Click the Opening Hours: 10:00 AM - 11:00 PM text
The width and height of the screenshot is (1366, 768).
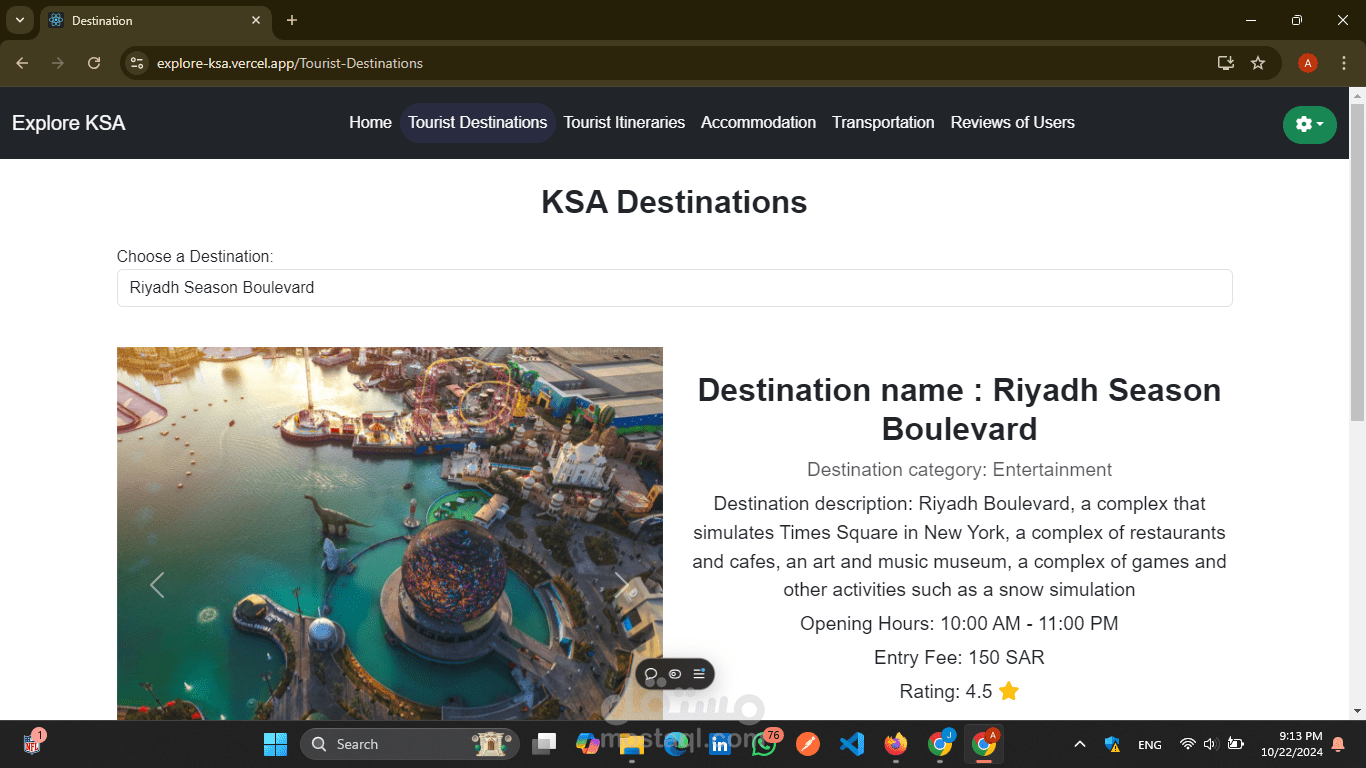pyautogui.click(x=959, y=624)
